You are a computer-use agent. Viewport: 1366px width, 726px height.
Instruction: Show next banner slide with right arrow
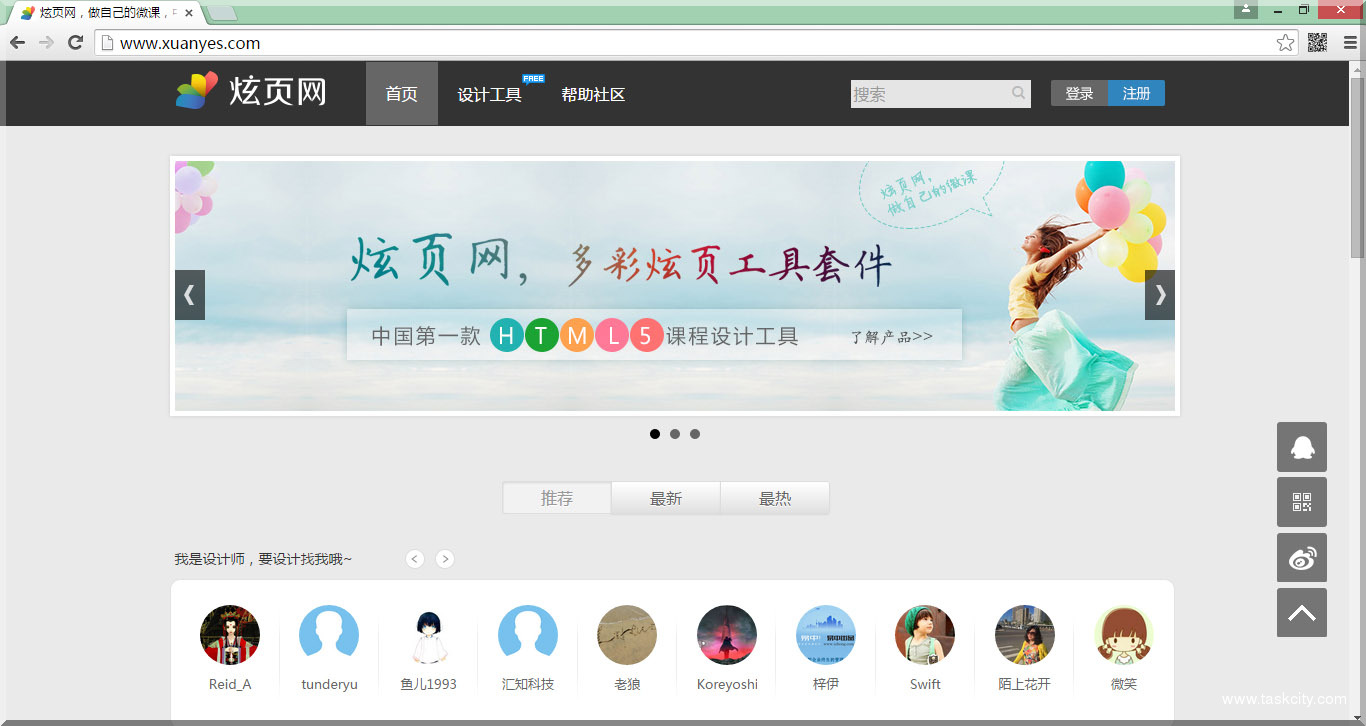coord(1160,295)
